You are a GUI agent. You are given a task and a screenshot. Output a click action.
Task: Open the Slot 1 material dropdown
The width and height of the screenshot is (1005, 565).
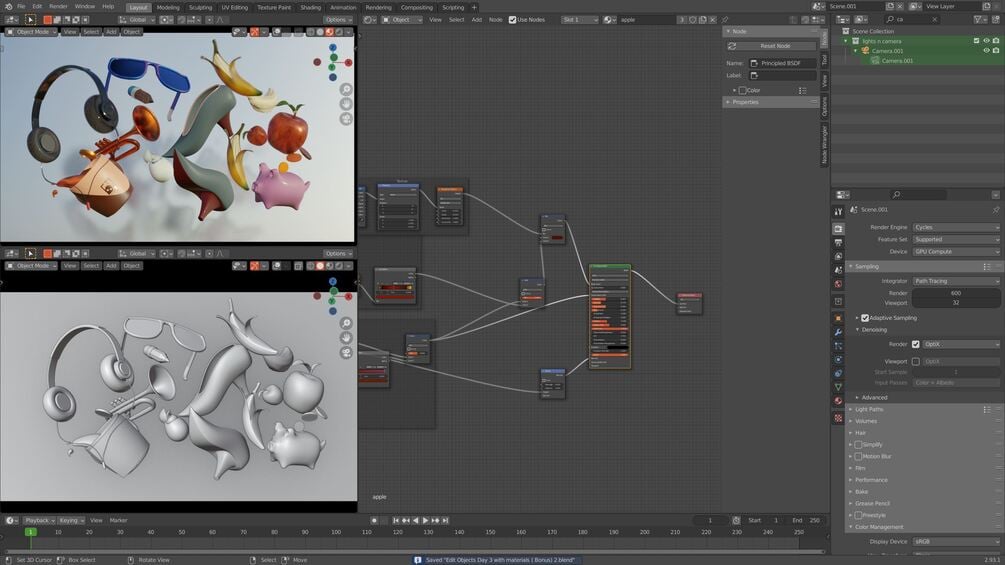point(579,20)
